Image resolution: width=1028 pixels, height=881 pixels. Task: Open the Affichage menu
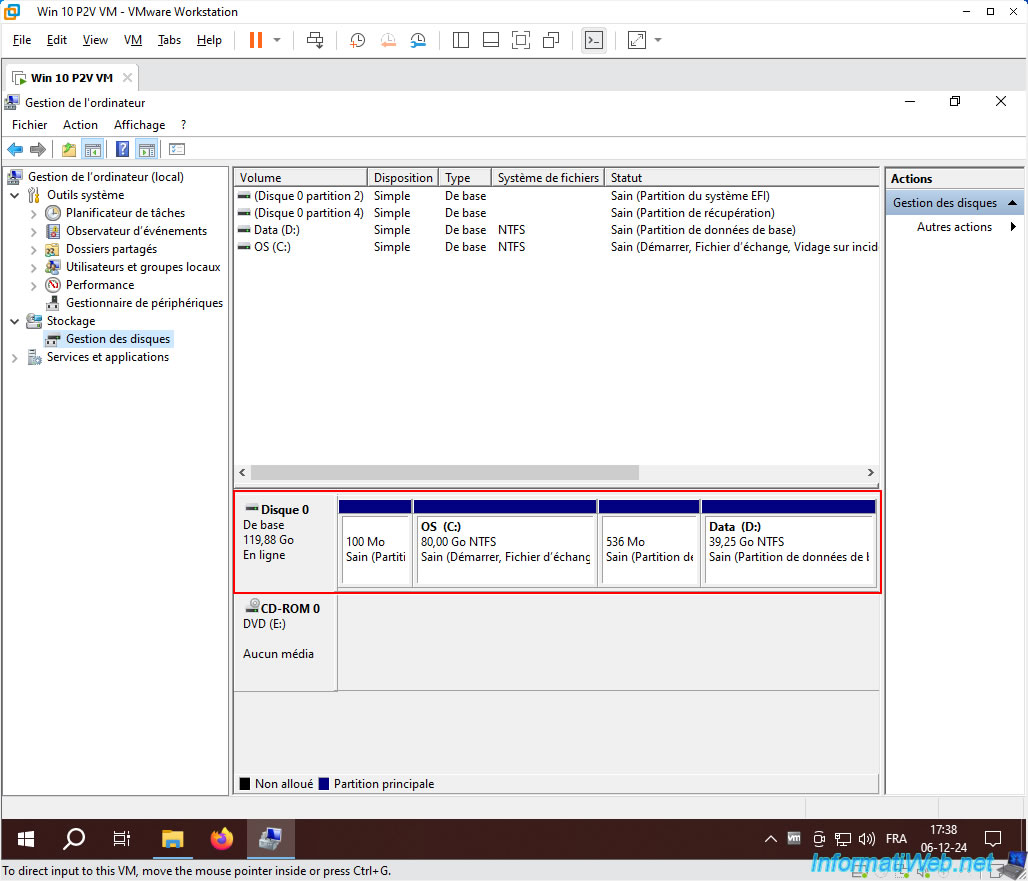[140, 125]
